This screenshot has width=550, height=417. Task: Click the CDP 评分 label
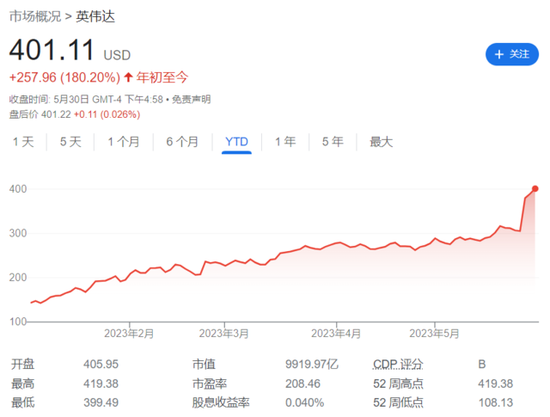(x=398, y=364)
